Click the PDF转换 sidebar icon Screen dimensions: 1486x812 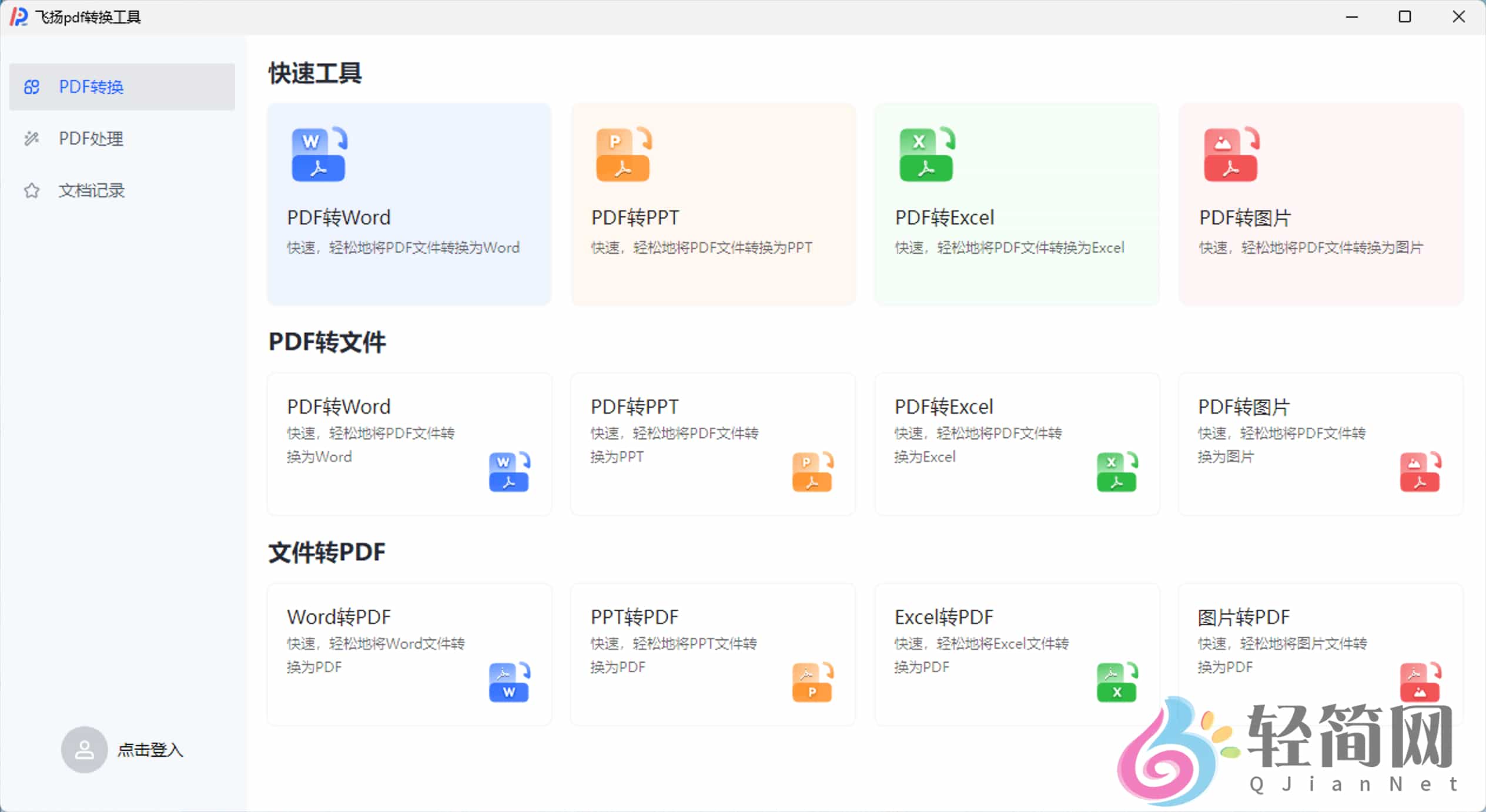[x=32, y=87]
